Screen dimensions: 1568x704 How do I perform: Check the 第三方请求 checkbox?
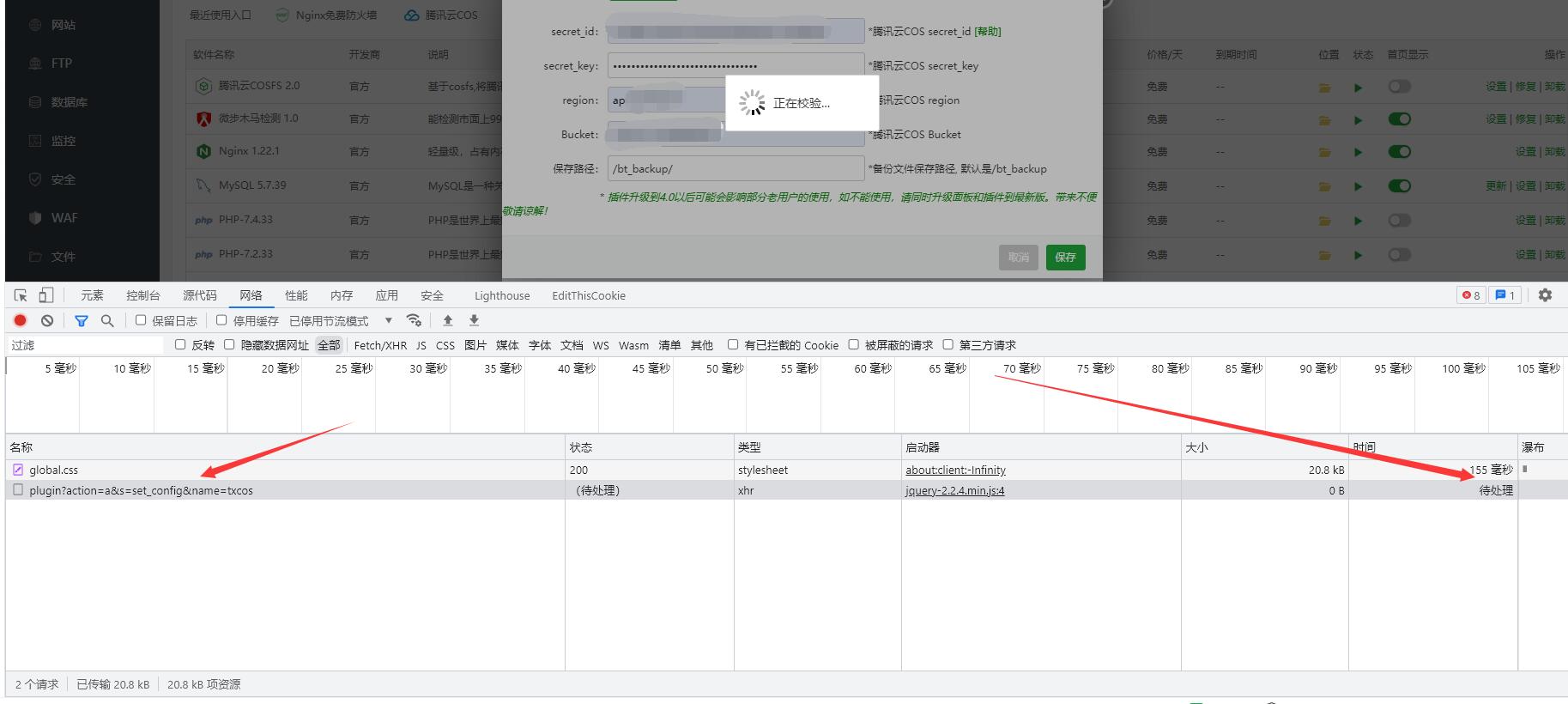(x=948, y=344)
